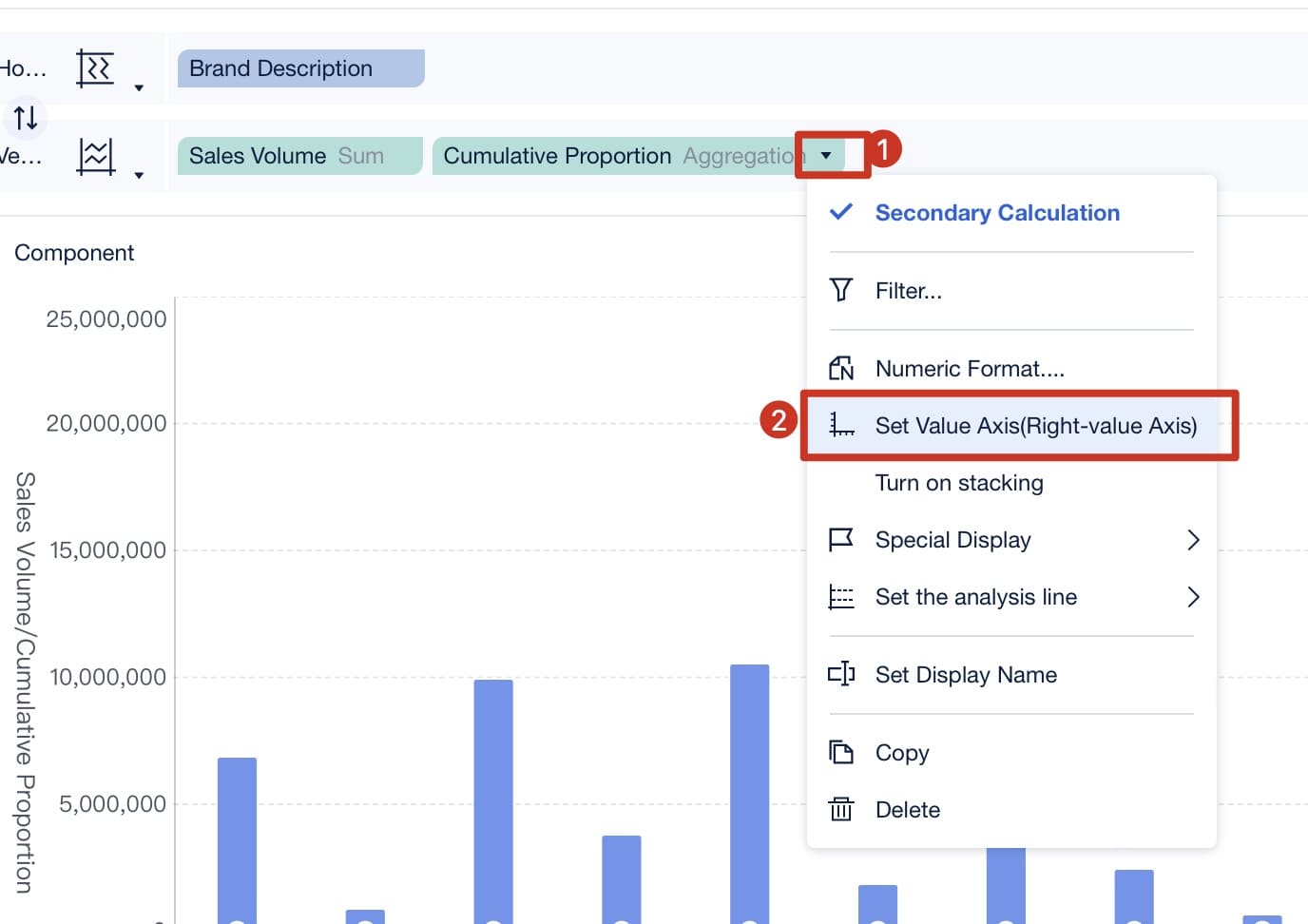Click the vertical axis chart icon
The image size is (1308, 924).
95,156
